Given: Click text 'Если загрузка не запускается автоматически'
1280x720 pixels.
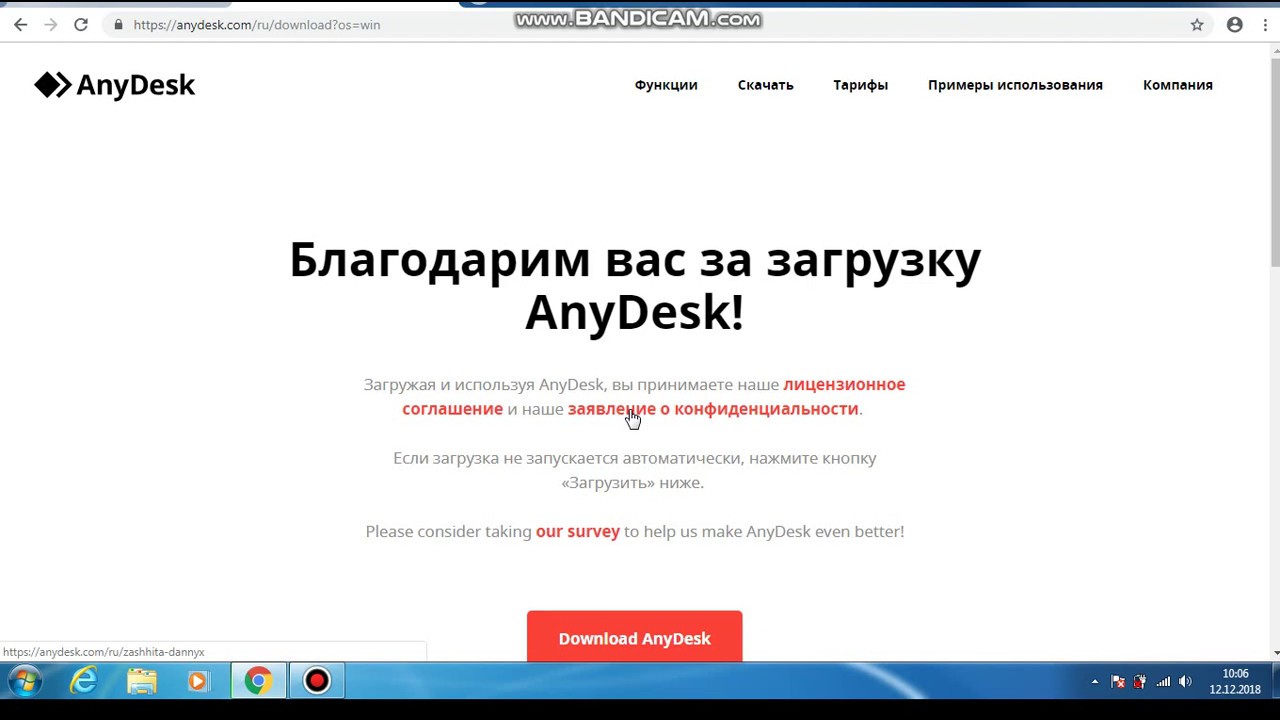Looking at the screenshot, I should [568, 458].
